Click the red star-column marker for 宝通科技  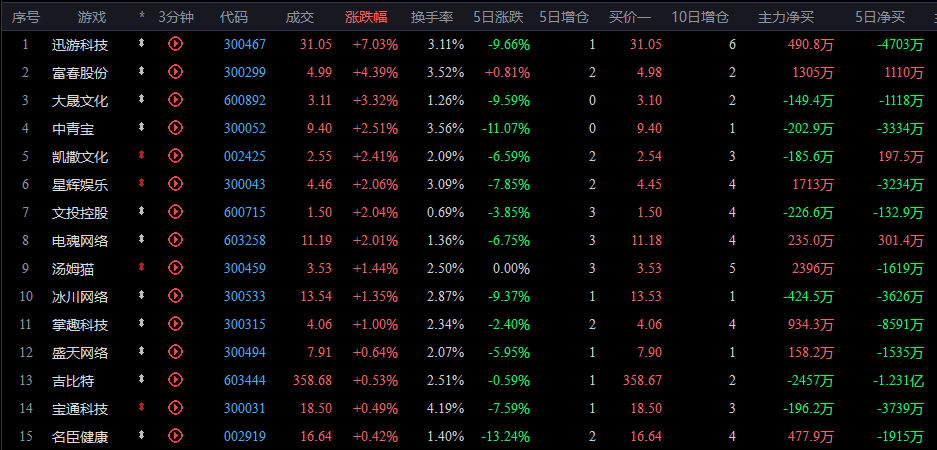coord(142,408)
